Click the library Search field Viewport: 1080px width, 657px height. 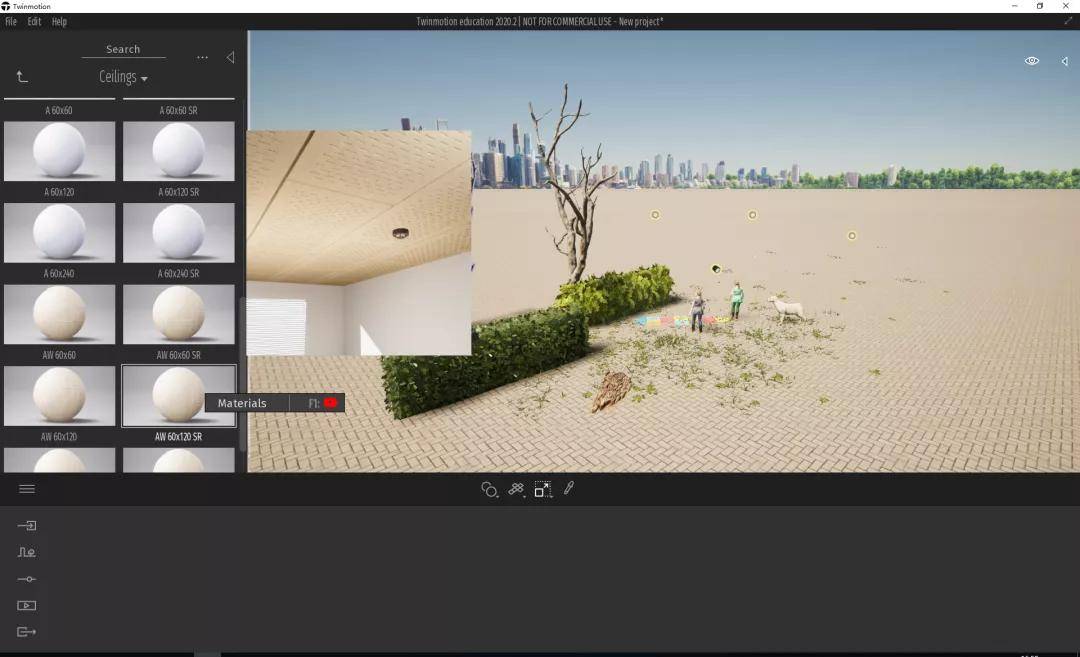[123, 49]
